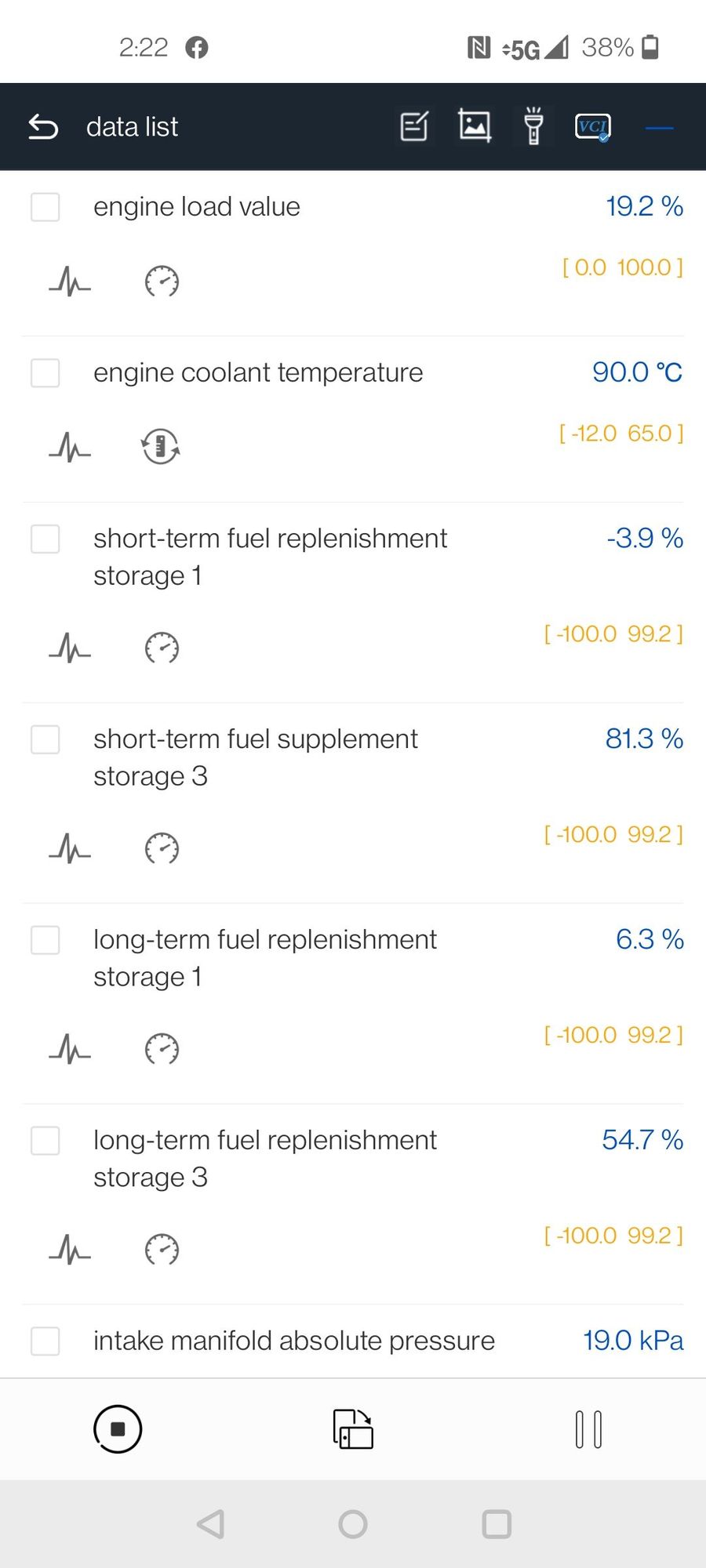
Task: Open the notes edit icon
Action: coord(414,126)
